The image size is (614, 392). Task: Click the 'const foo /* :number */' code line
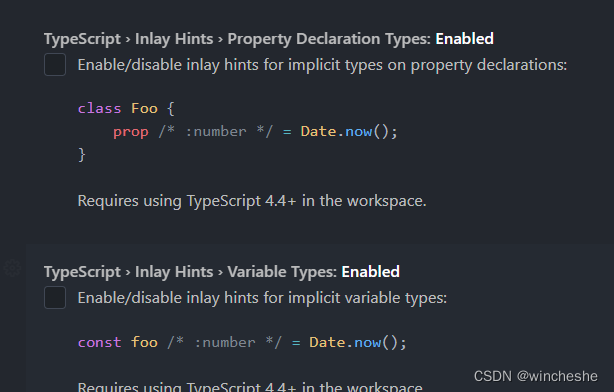point(242,343)
